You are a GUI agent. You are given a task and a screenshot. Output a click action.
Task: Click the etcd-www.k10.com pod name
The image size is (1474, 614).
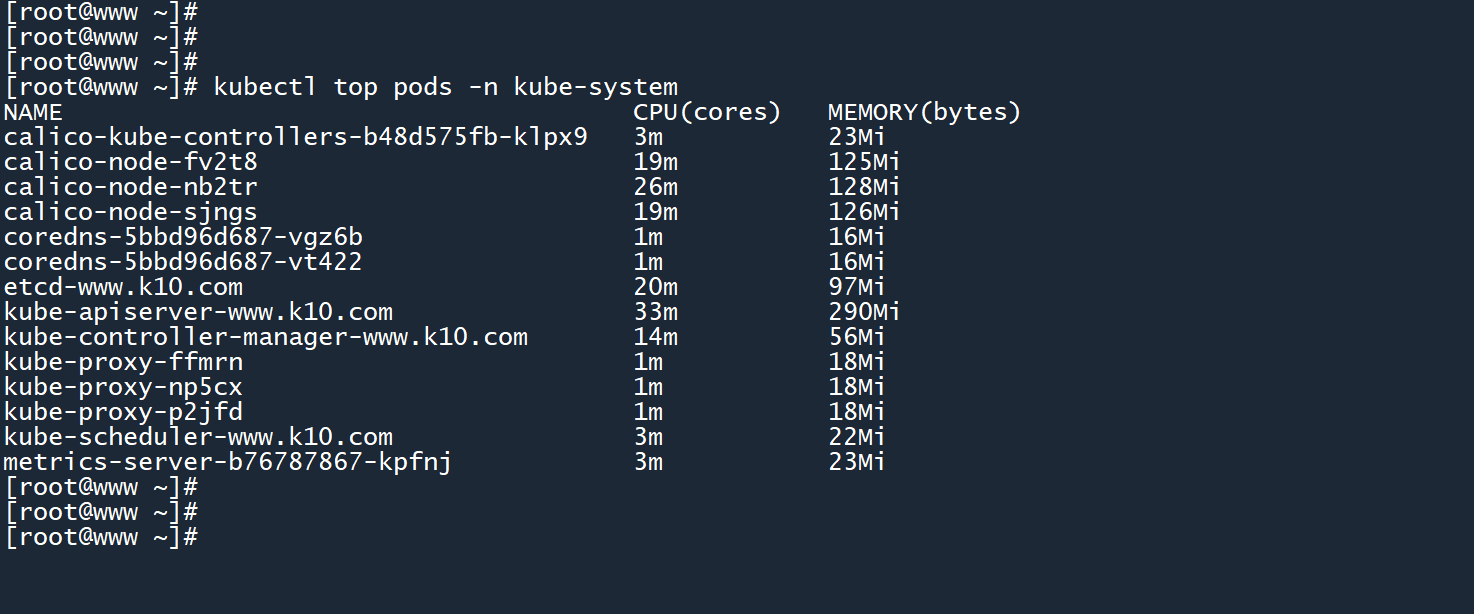pos(123,287)
